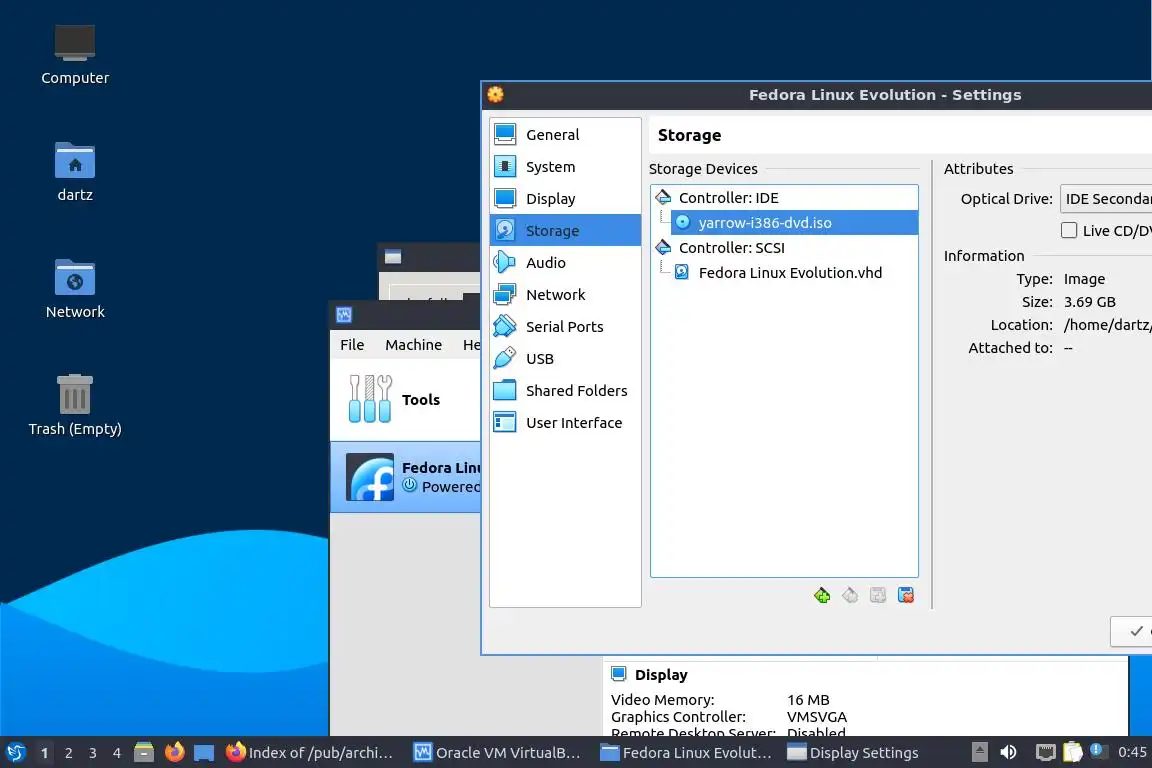Click the VirtualBox Manager title bar icon

(x=344, y=315)
